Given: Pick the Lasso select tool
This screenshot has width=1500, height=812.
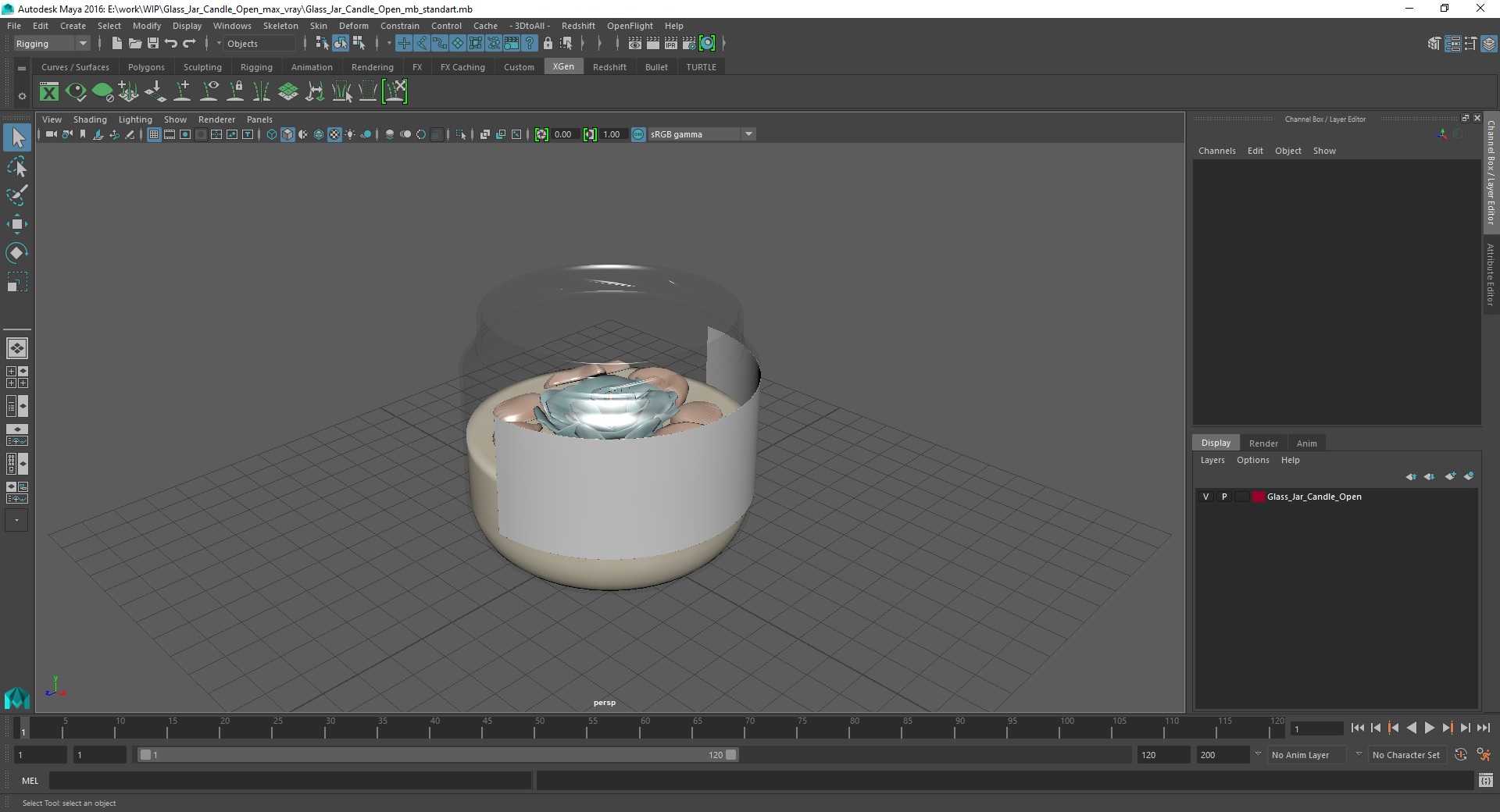Looking at the screenshot, I should [17, 167].
